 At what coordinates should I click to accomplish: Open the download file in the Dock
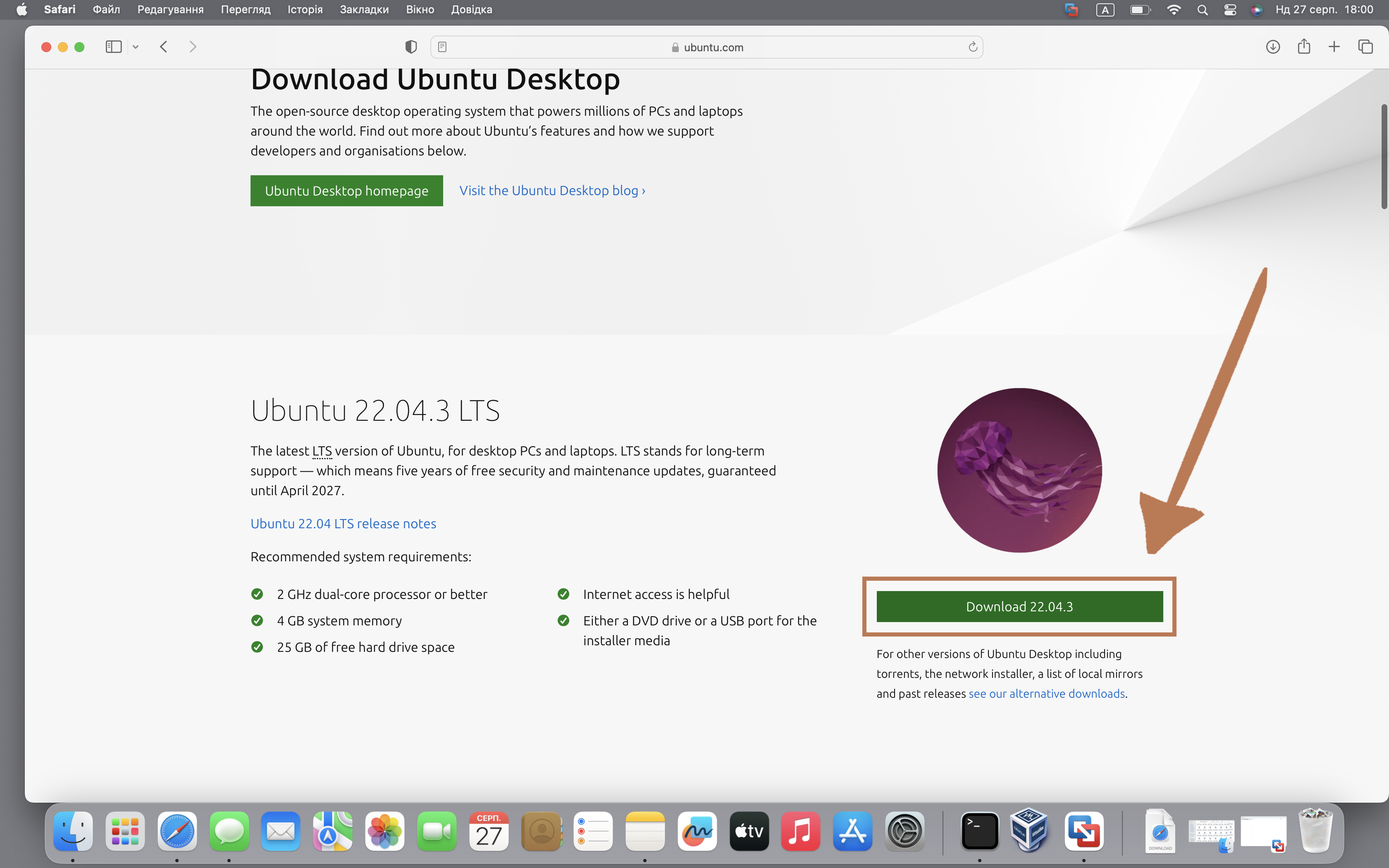(1160, 831)
